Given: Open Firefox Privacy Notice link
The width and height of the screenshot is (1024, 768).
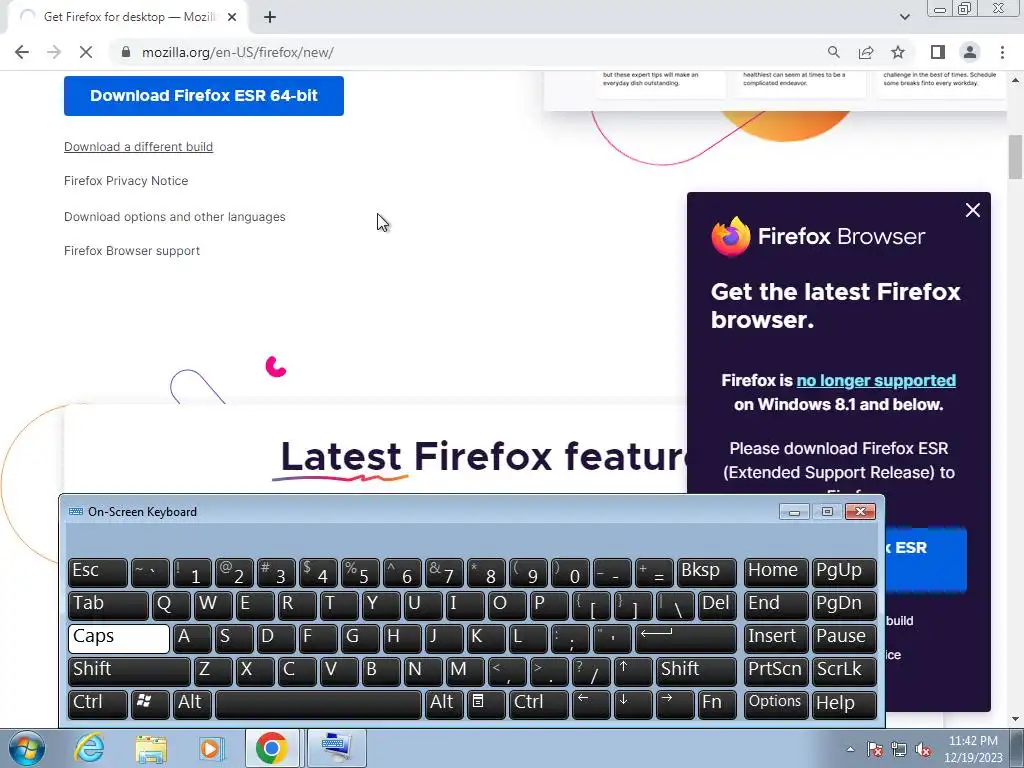Looking at the screenshot, I should point(126,181).
